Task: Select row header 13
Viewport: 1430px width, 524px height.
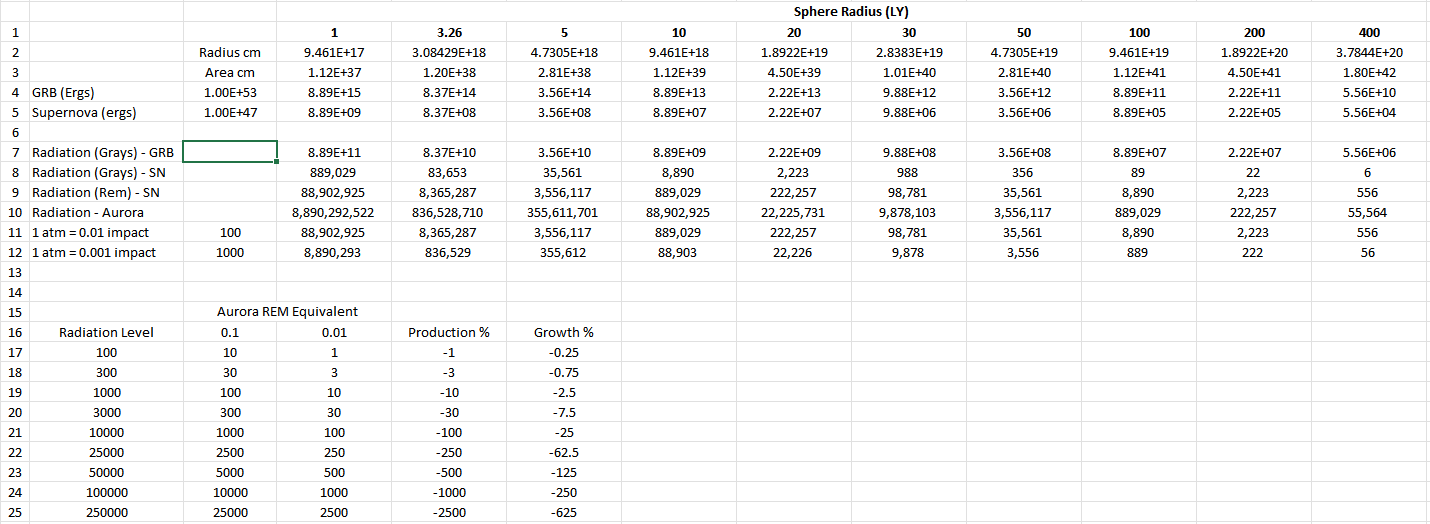Action: coord(14,272)
